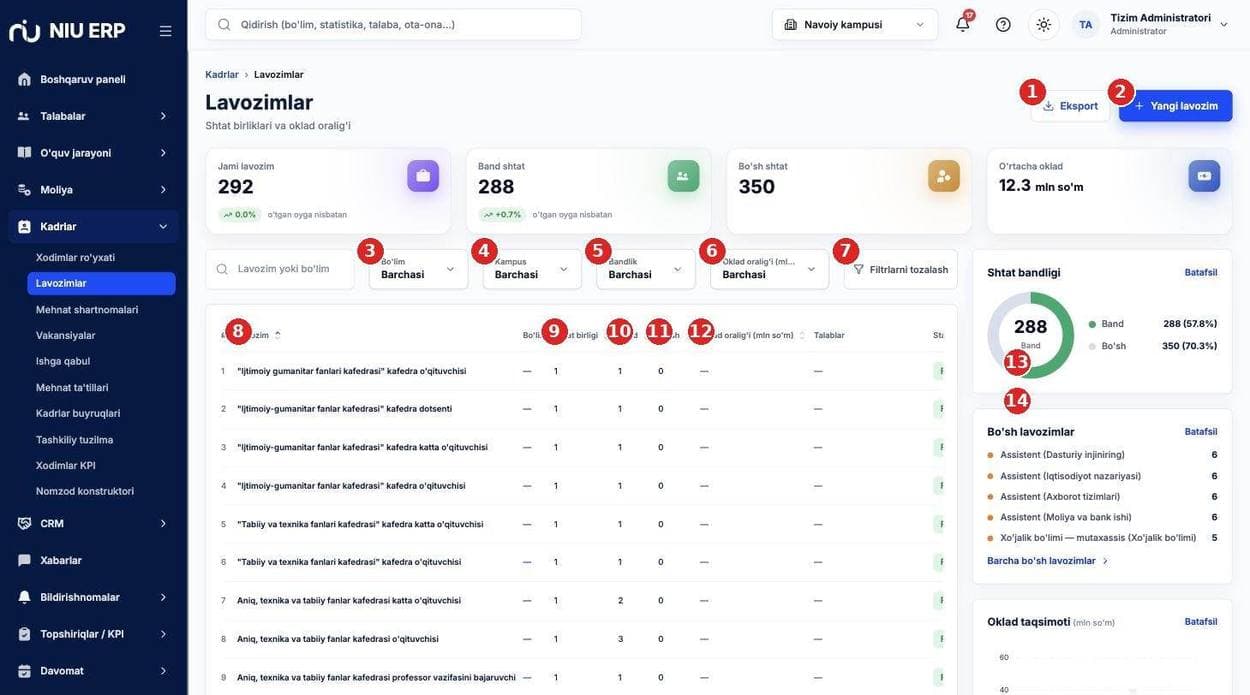The image size is (1250, 695).
Task: Expand the CRM sidebar section
Action: pos(93,523)
